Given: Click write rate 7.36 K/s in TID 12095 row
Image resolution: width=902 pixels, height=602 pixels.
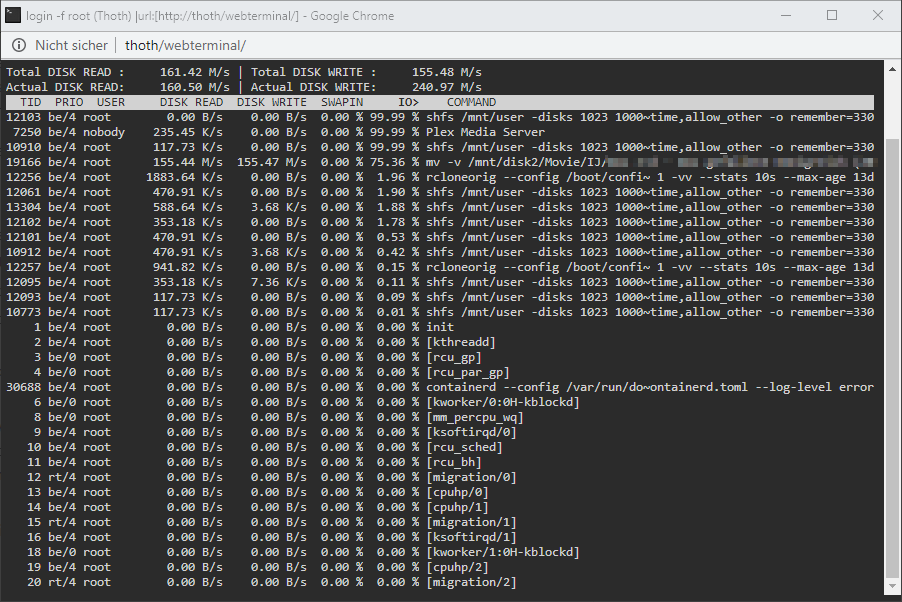Looking at the screenshot, I should (278, 282).
